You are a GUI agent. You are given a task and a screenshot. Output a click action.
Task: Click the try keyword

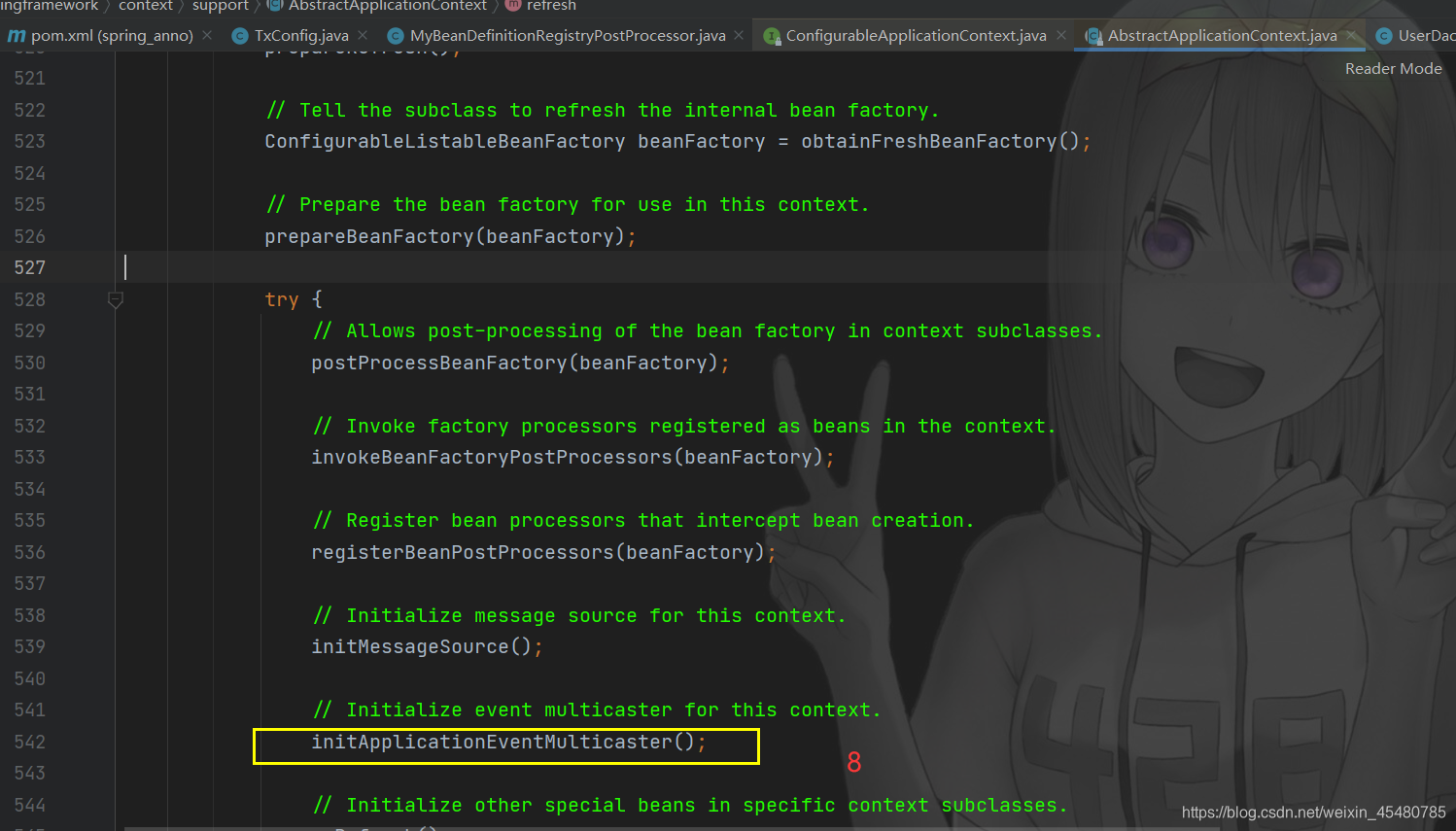[282, 299]
